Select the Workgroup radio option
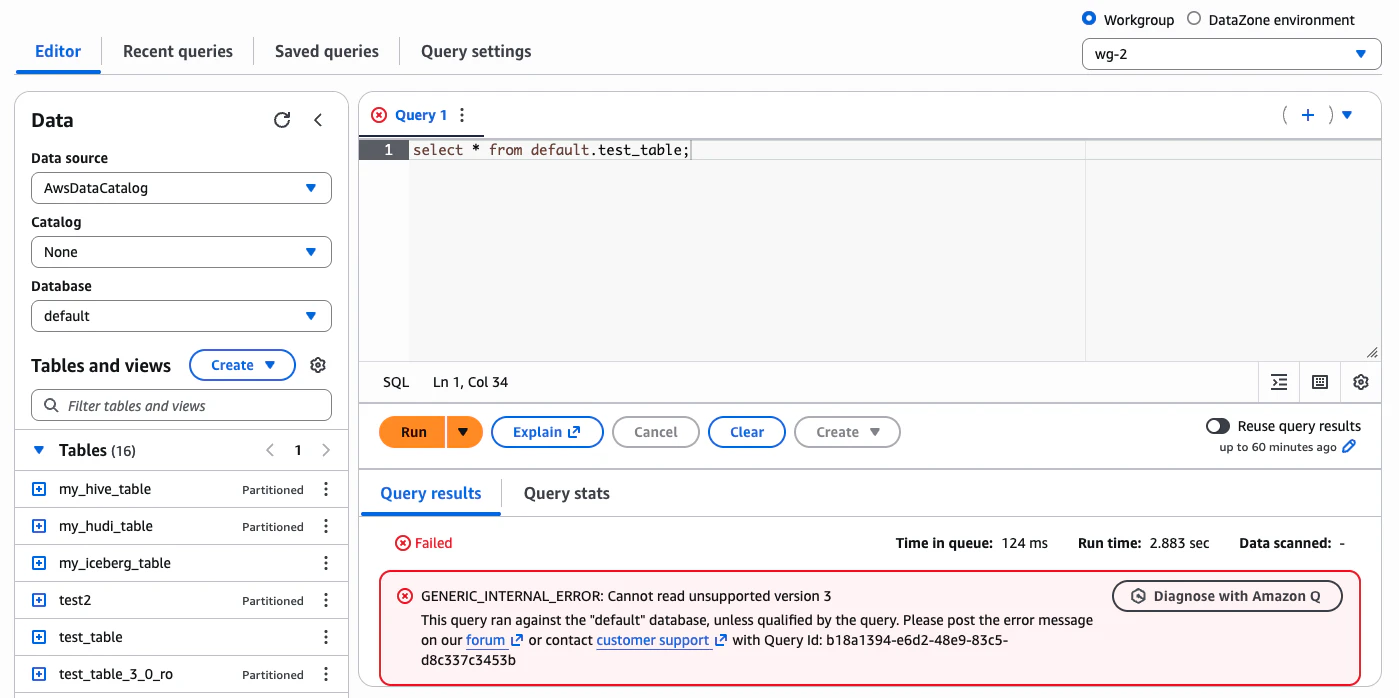 click(1089, 19)
